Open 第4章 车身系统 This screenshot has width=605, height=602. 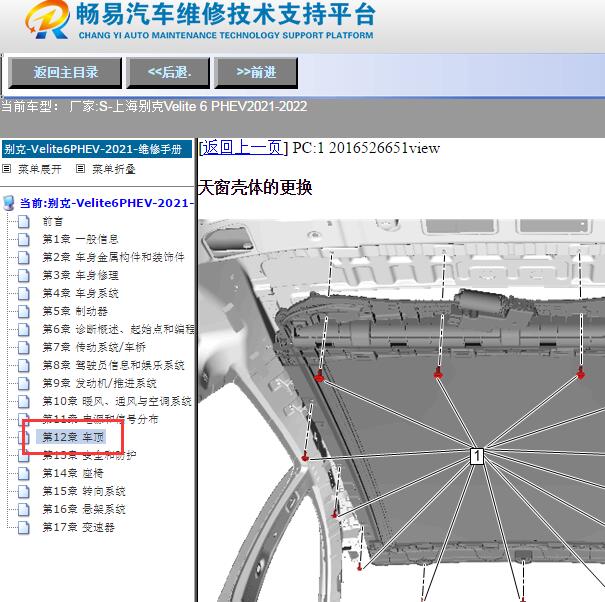80,293
